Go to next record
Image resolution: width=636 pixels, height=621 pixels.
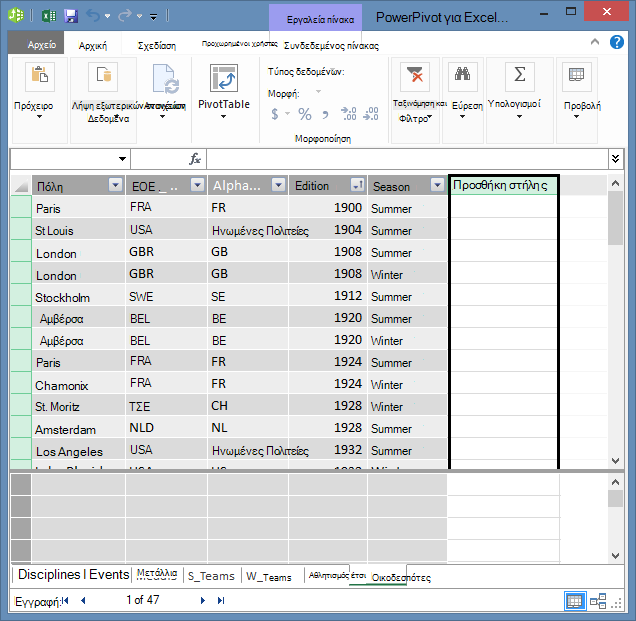click(x=202, y=600)
